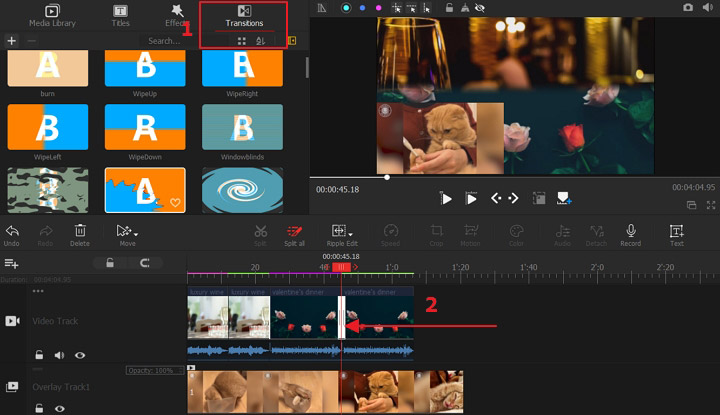720x415 pixels.
Task: Mute the Video Track audio
Action: 59,355
